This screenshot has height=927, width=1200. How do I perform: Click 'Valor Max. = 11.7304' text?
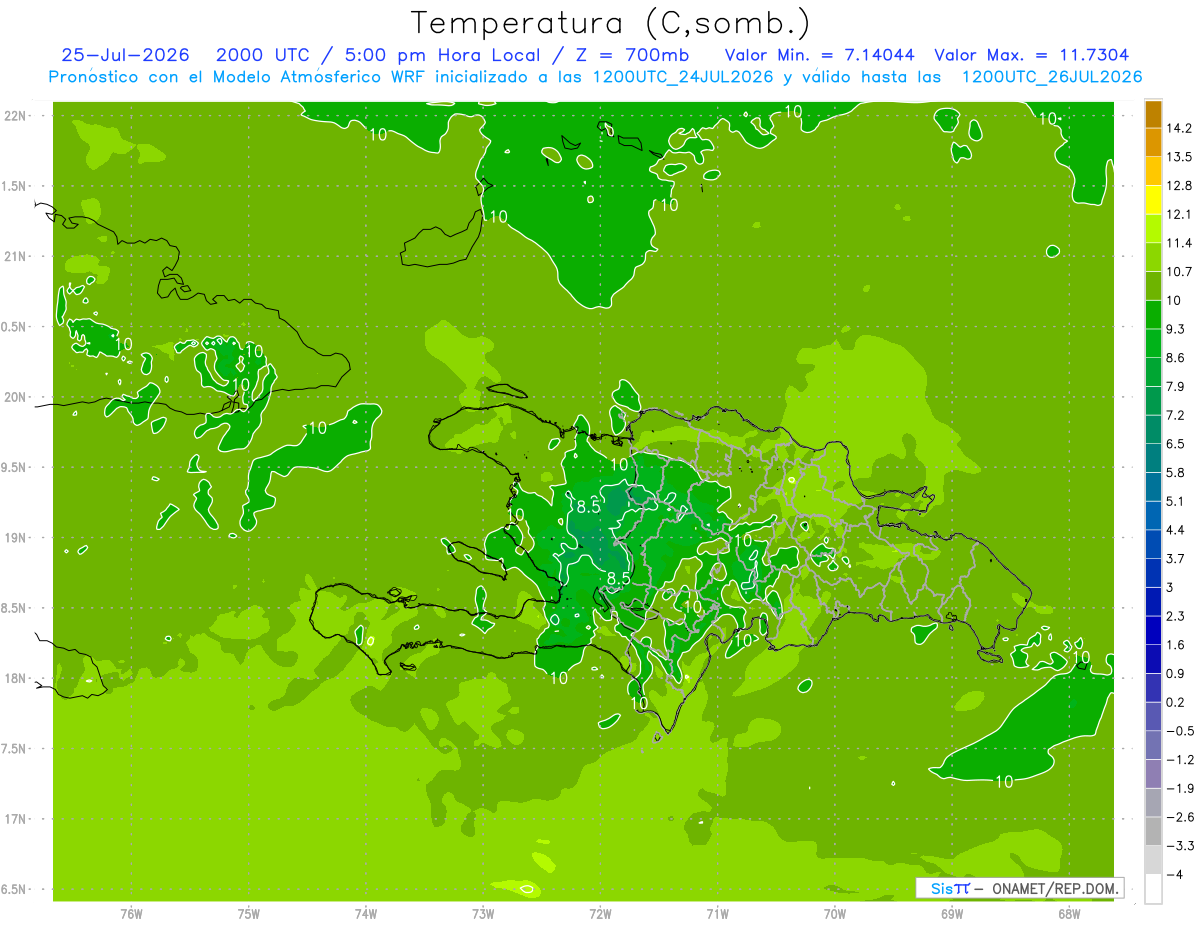point(1032,55)
